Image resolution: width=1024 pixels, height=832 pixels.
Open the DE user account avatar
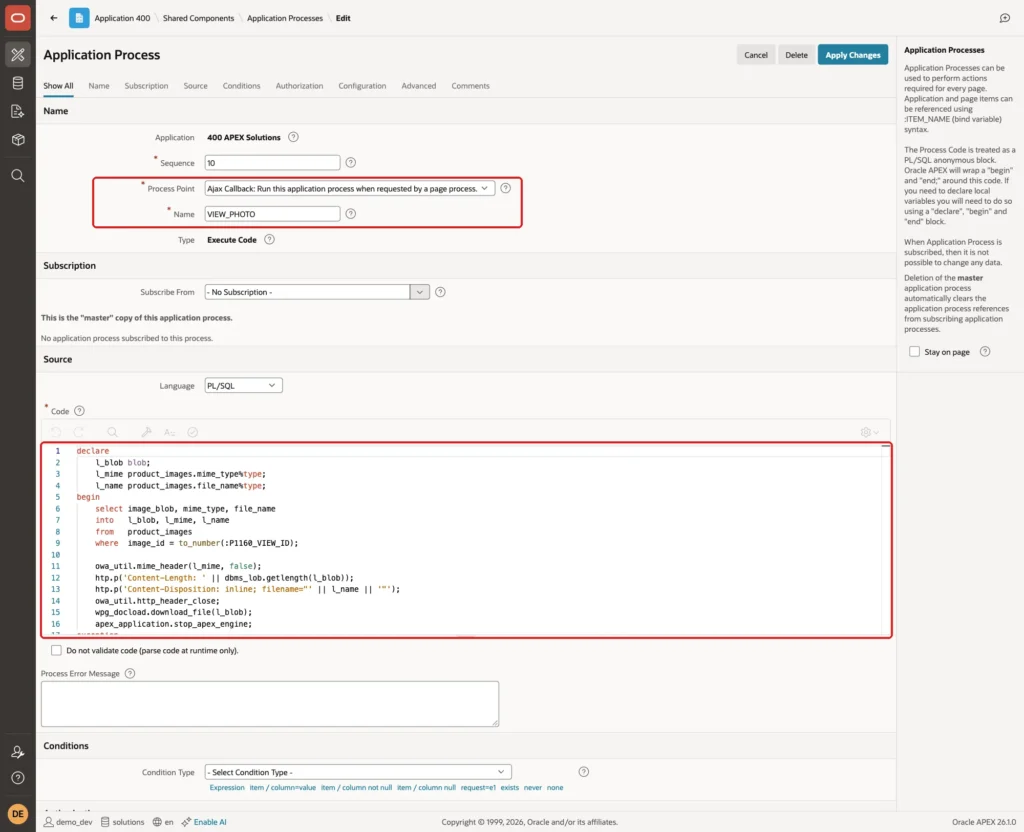tap(18, 814)
